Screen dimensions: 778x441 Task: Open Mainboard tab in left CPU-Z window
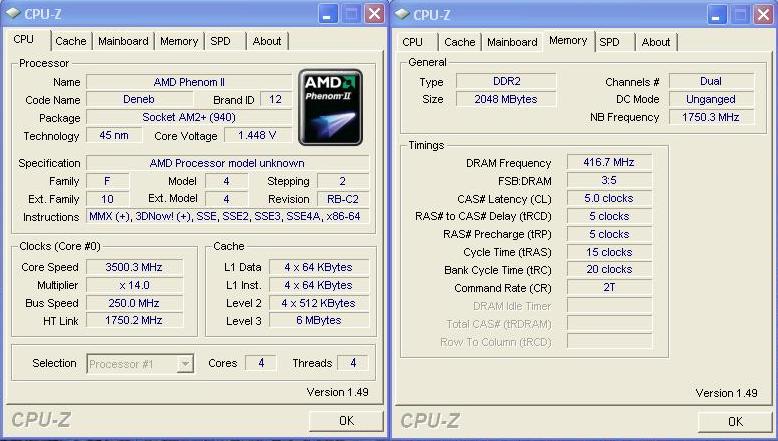123,41
